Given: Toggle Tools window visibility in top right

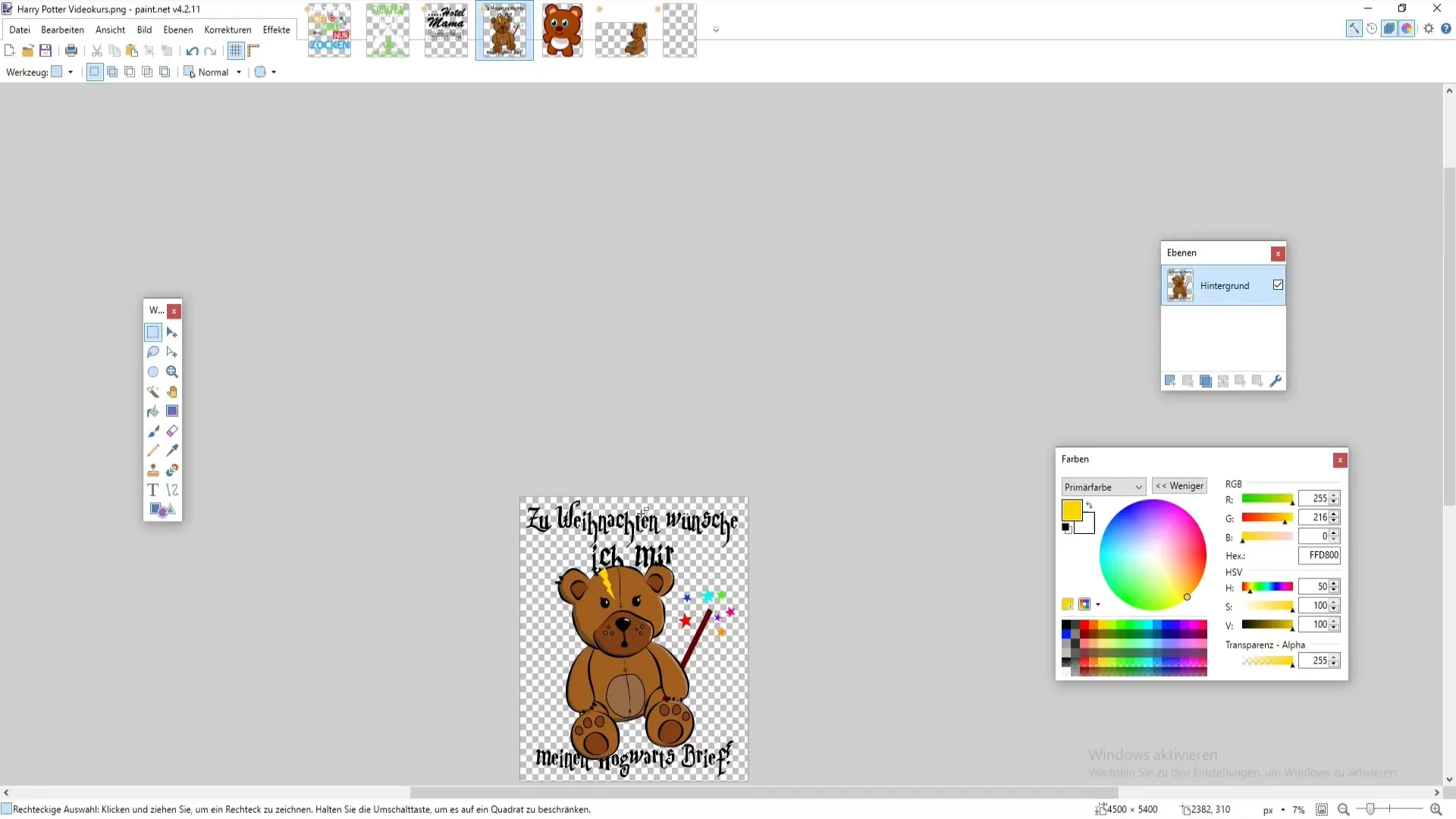Looking at the screenshot, I should click(1354, 29).
